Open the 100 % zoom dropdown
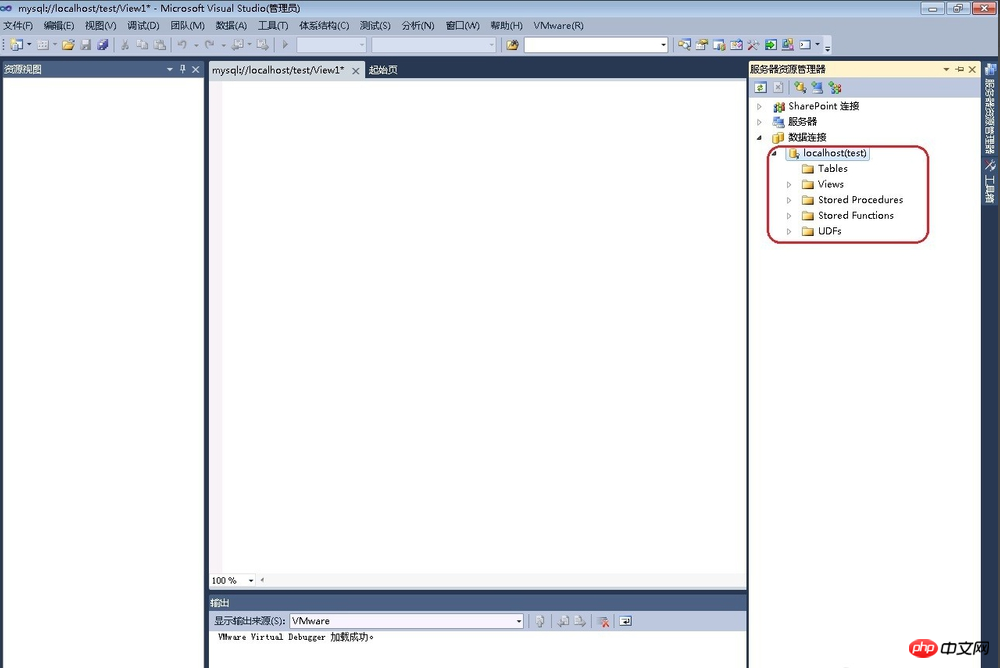The image size is (1000, 668). [x=251, y=580]
